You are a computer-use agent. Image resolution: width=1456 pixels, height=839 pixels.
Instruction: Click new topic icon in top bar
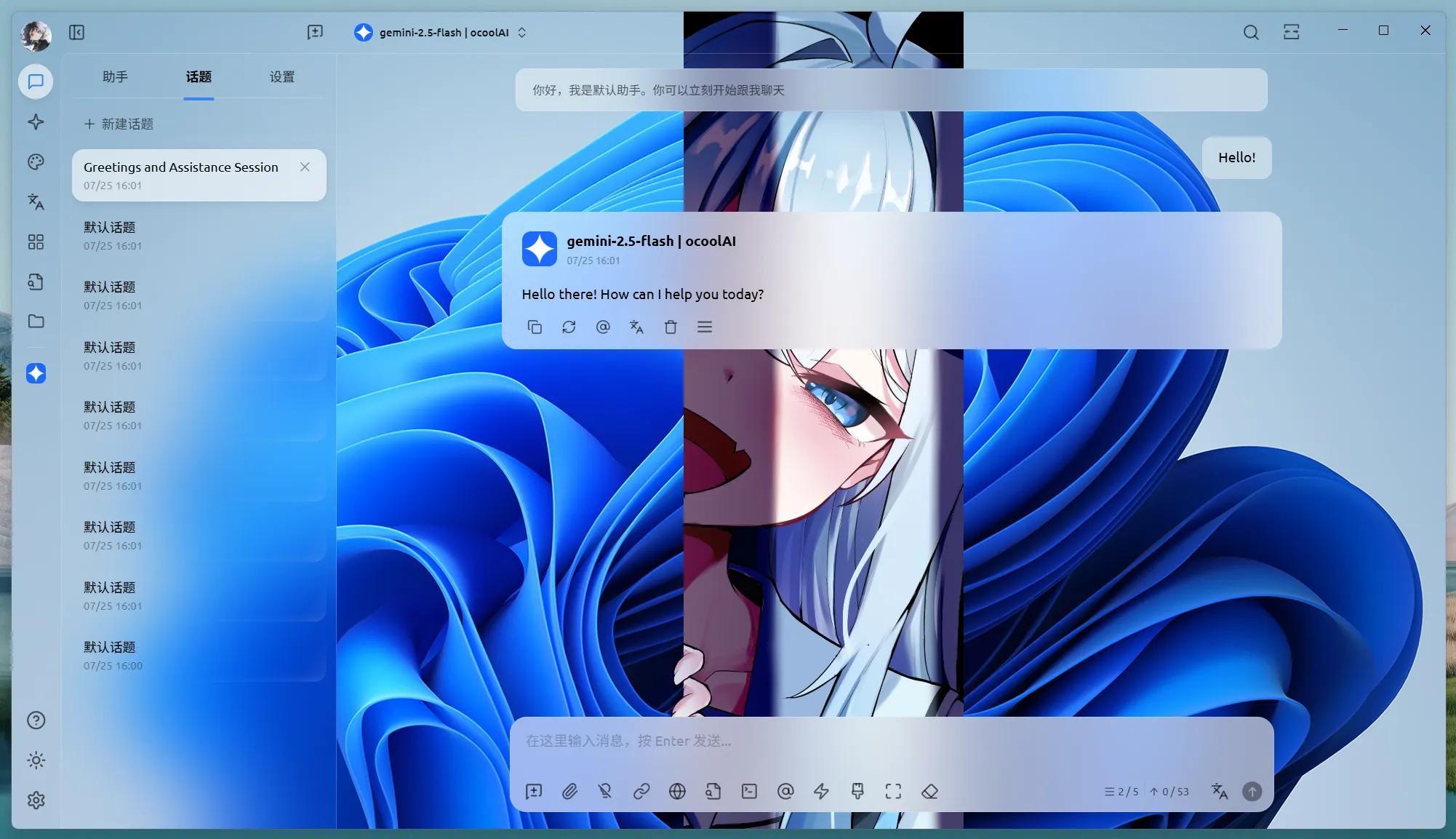(x=315, y=32)
